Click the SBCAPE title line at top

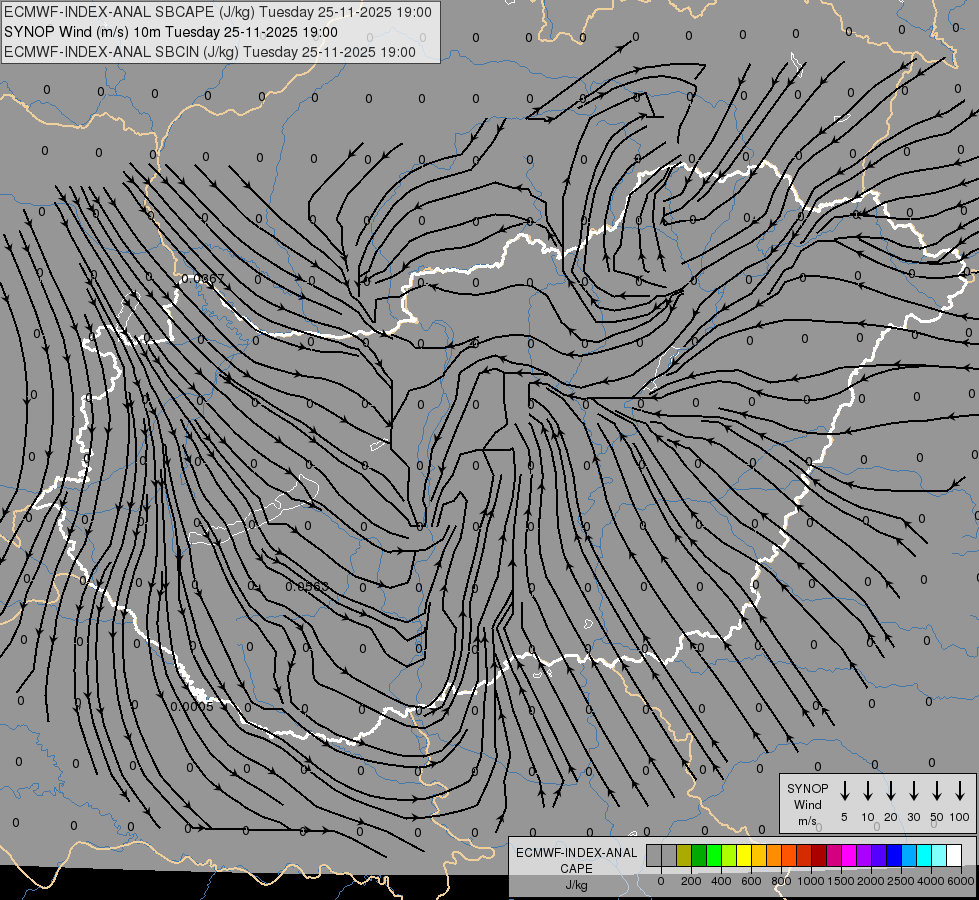(x=218, y=12)
